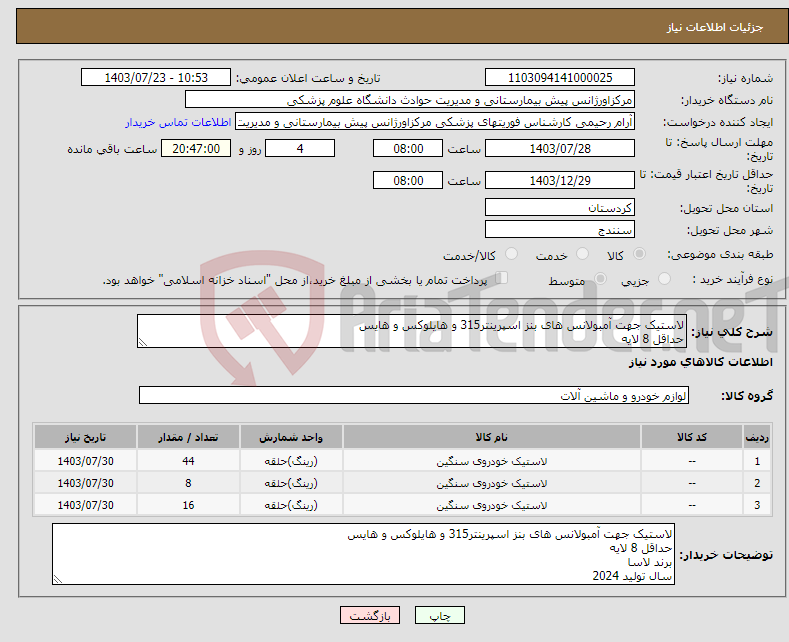Screen dimensions: 789x642
Task: Click the need date in row 3
Action: click(86, 505)
